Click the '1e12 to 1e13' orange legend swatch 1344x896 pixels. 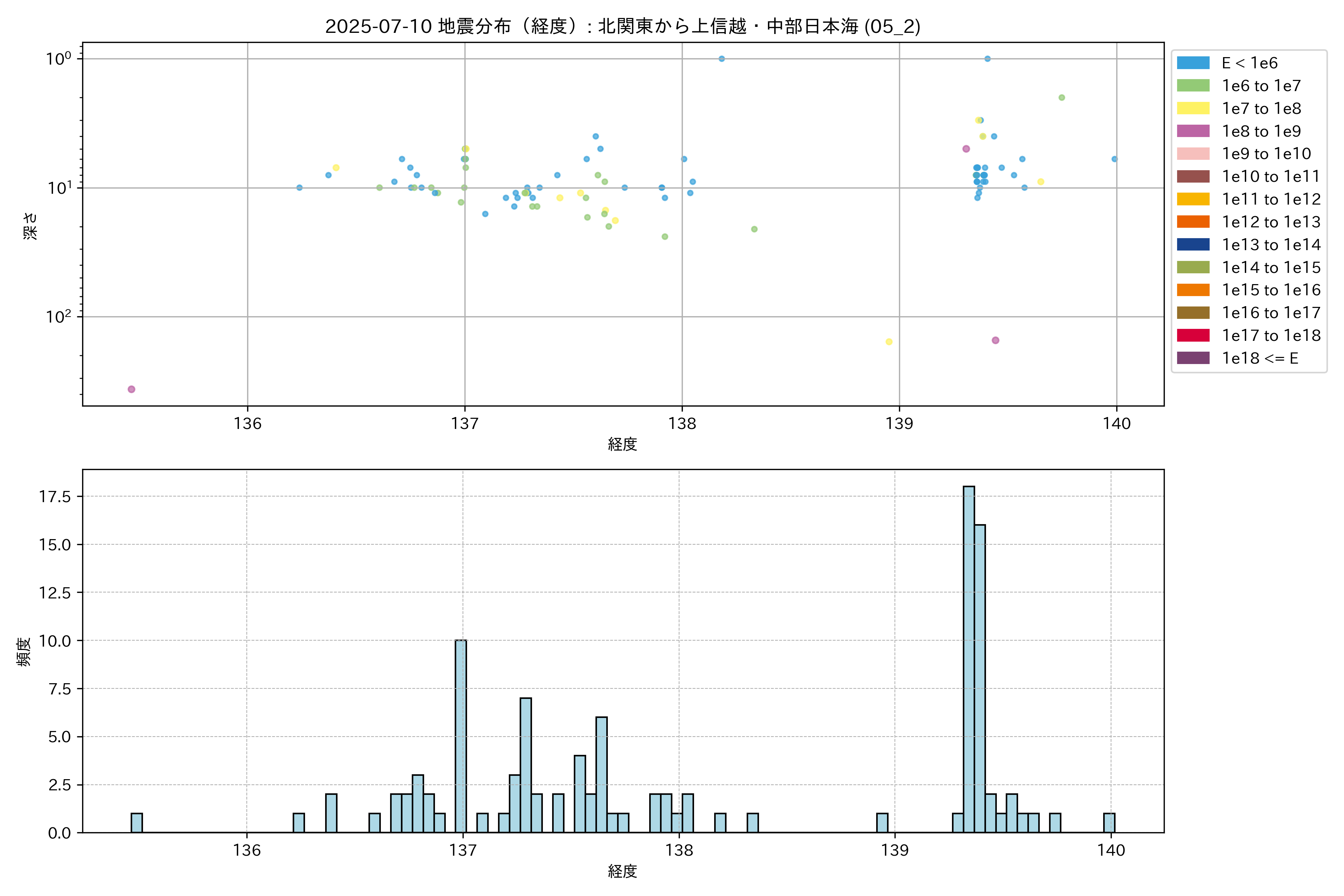point(1192,222)
